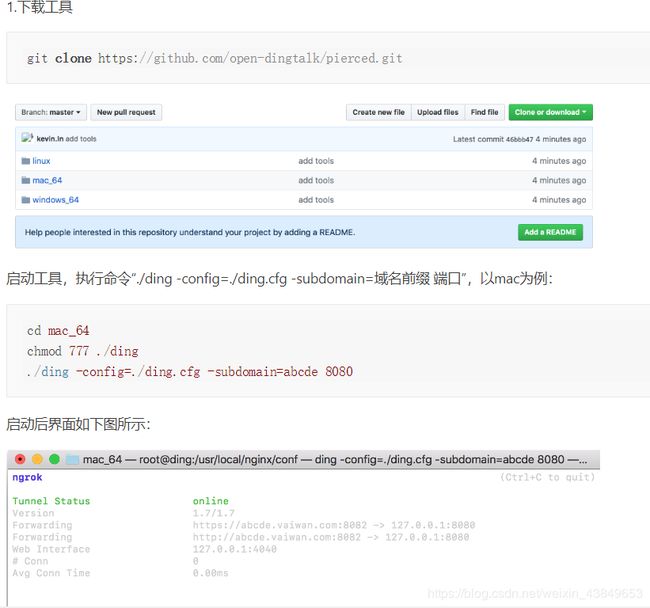Click the online status value

(x=211, y=501)
